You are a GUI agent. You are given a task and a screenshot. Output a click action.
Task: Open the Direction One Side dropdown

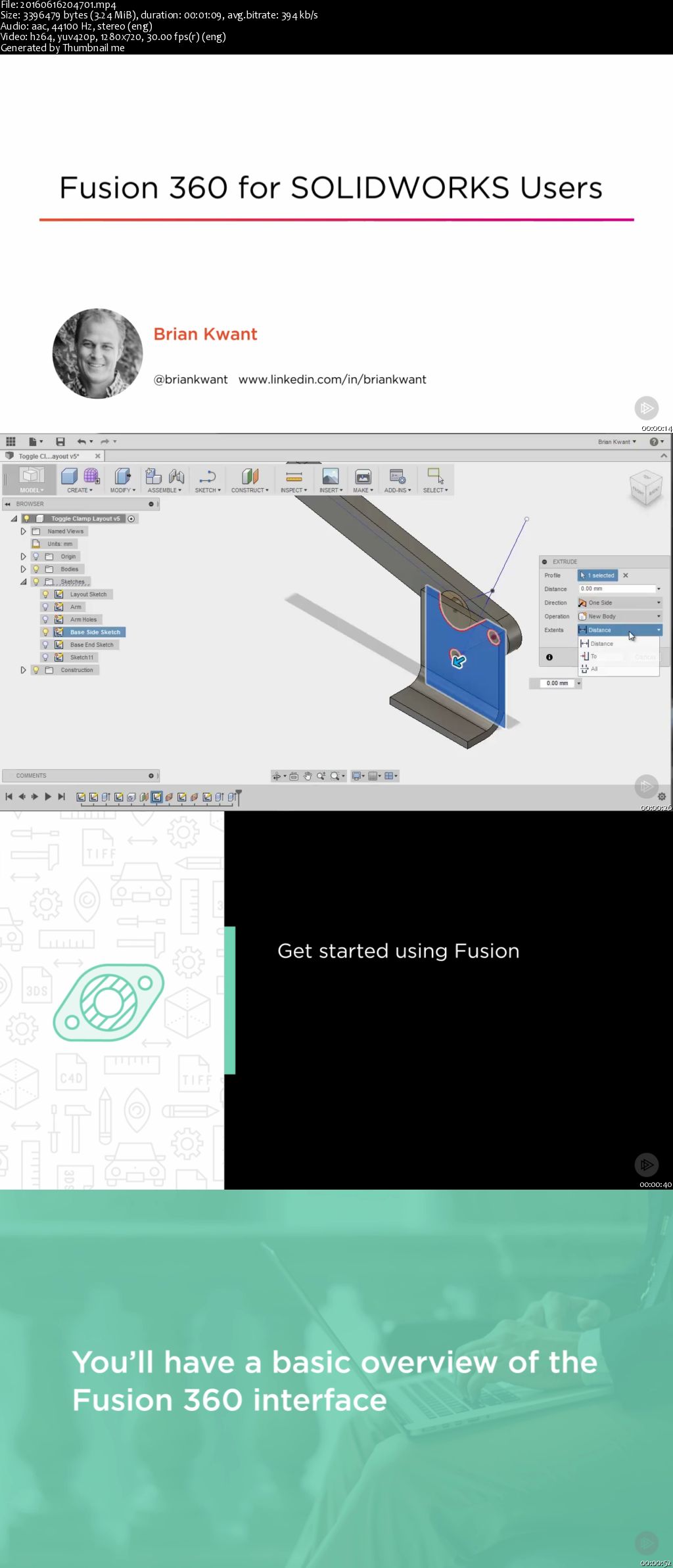point(620,602)
